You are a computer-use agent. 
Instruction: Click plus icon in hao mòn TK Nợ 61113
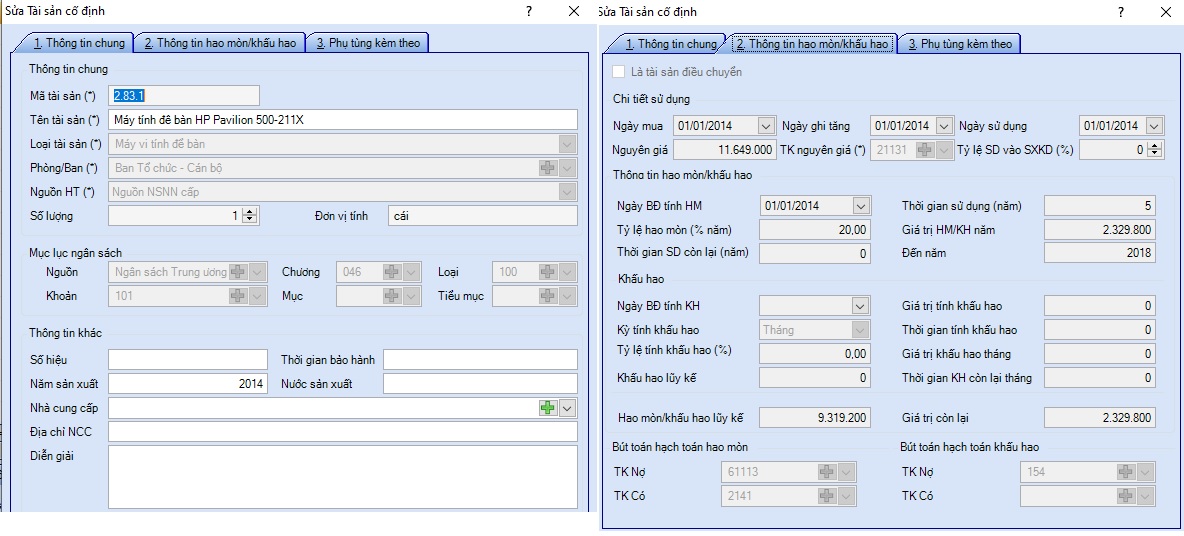coord(826,471)
